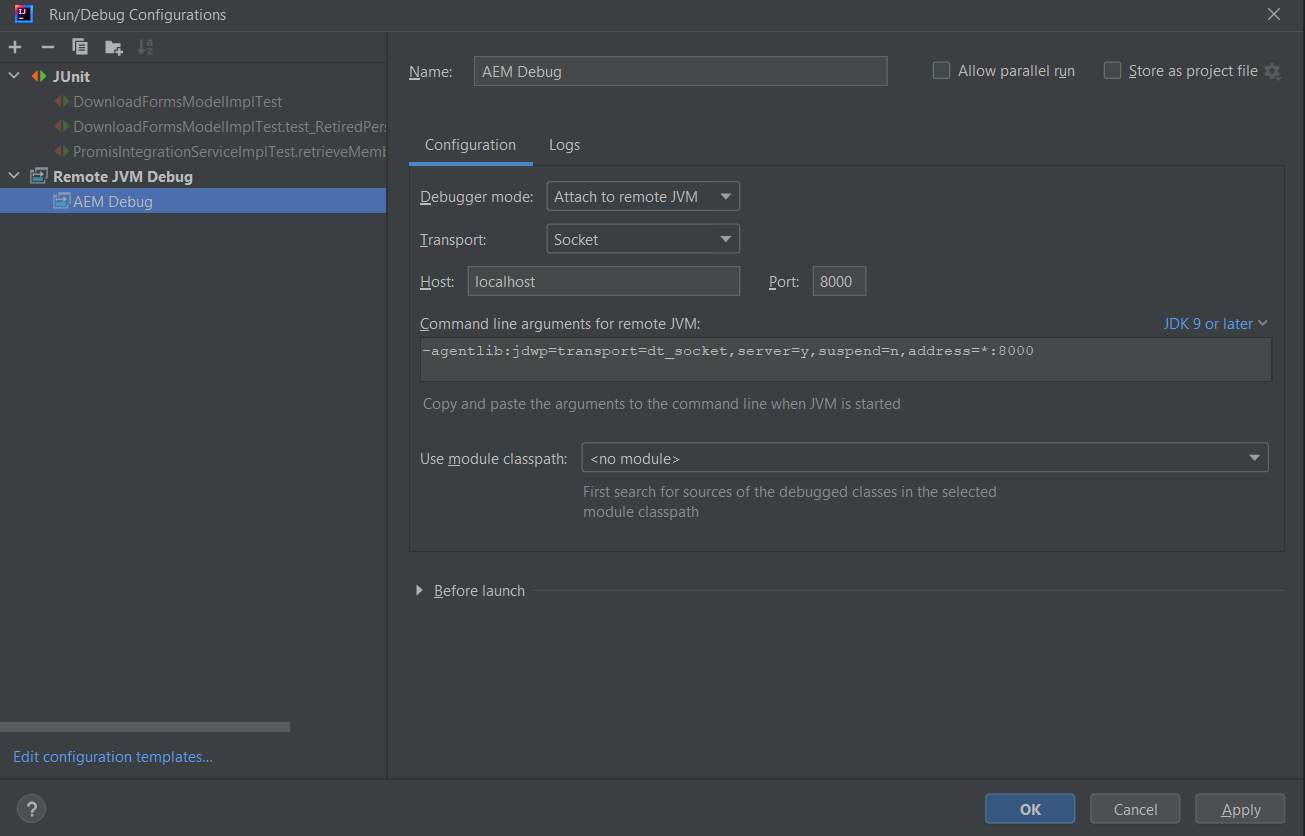The image size is (1305, 836).
Task: Click the Copy Configuration icon
Action: 80,47
